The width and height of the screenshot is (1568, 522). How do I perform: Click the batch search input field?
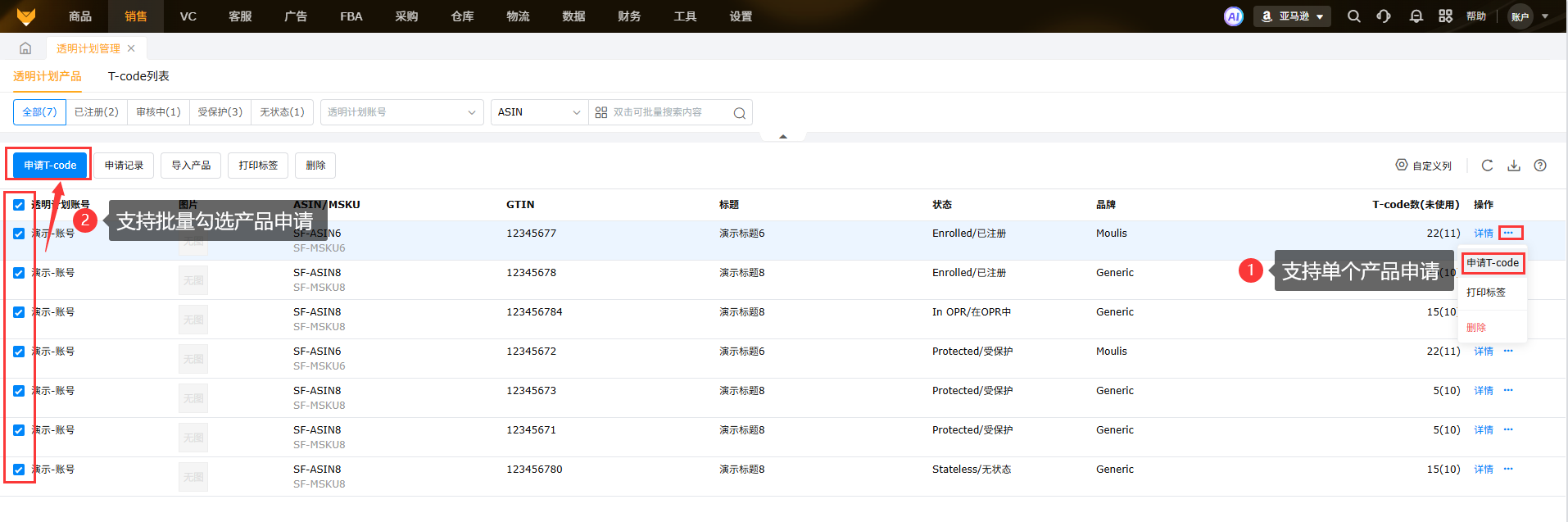[668, 112]
